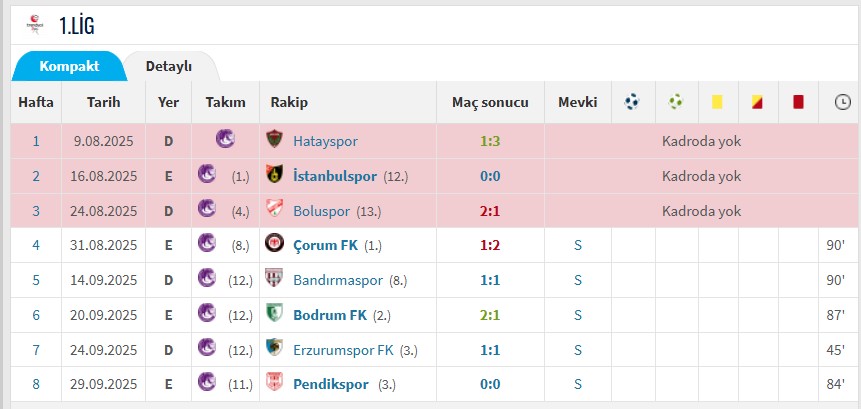Click the goals football icon column header
Viewport: 861px width, 409px height.
(x=632, y=102)
